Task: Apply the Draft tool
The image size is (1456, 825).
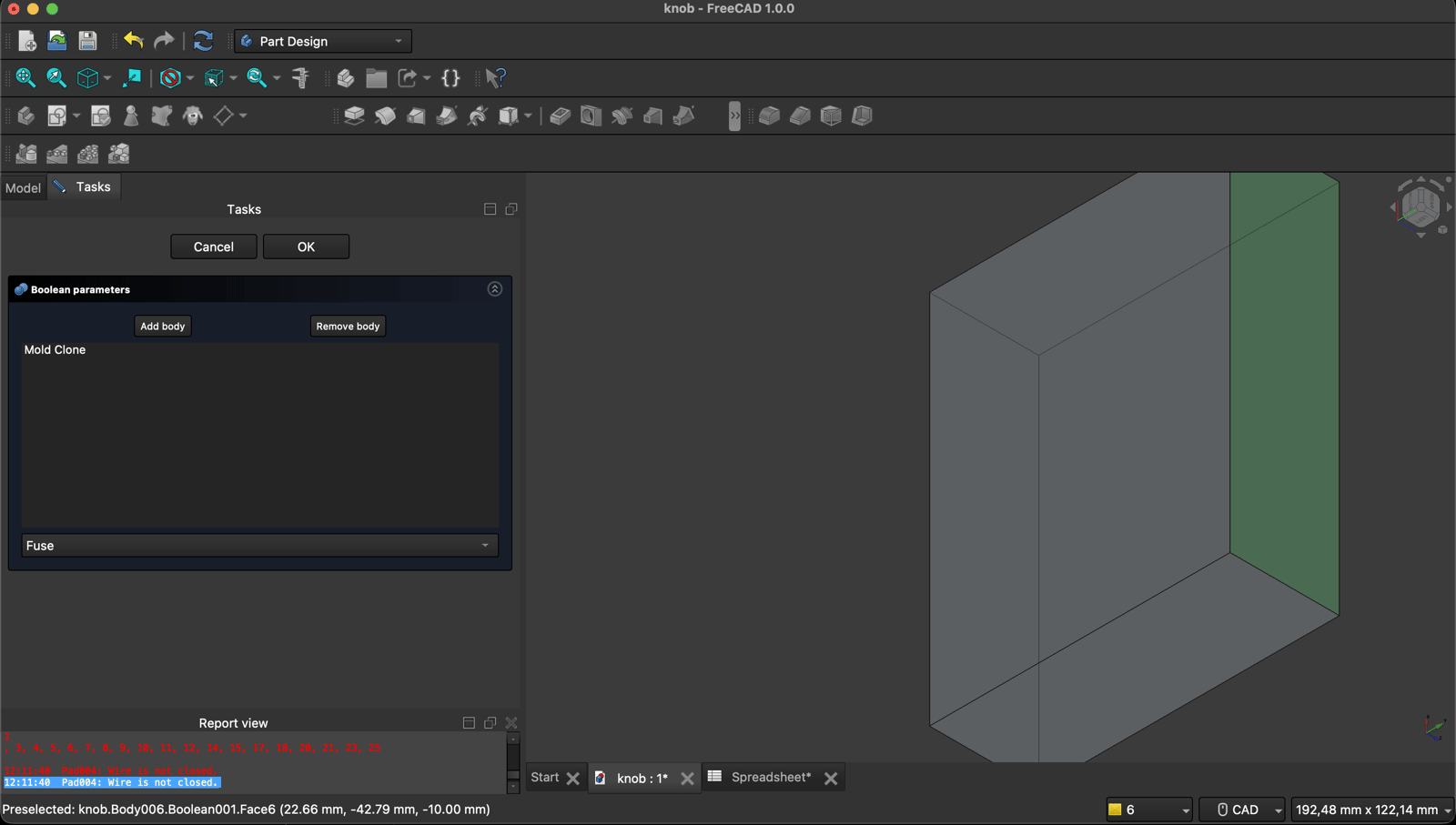Action: pyautogui.click(x=831, y=116)
